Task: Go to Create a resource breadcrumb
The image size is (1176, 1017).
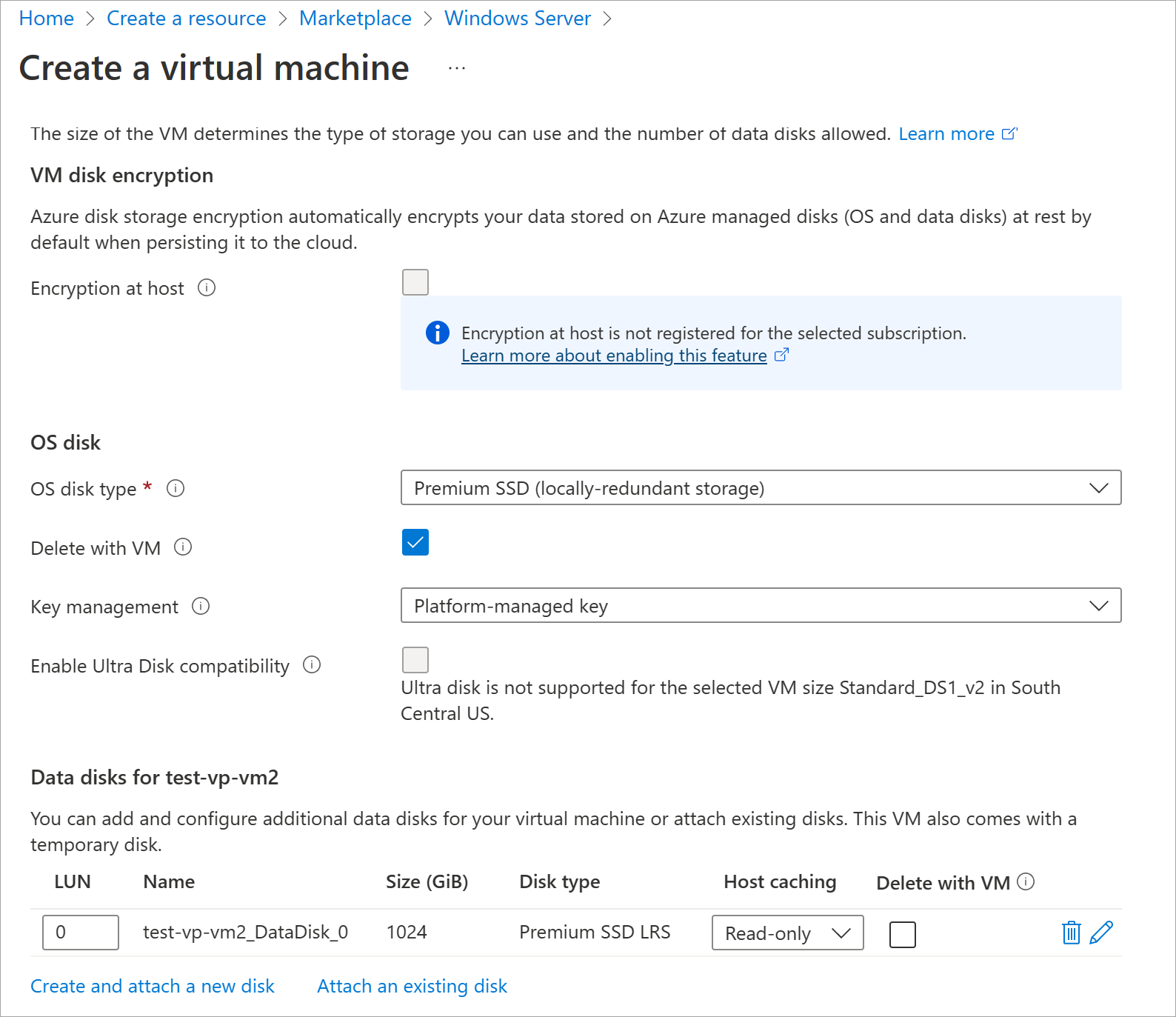Action: [187, 19]
